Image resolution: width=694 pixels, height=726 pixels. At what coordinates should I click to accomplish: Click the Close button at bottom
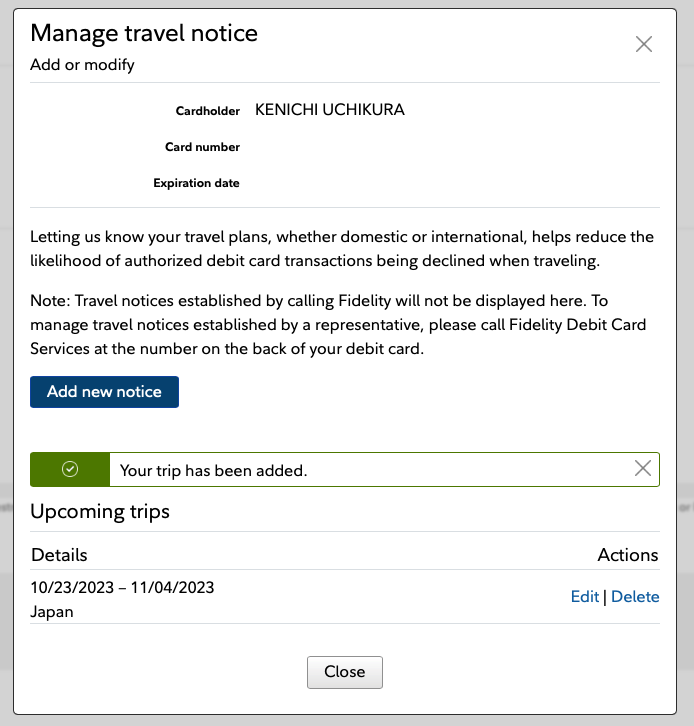click(344, 672)
